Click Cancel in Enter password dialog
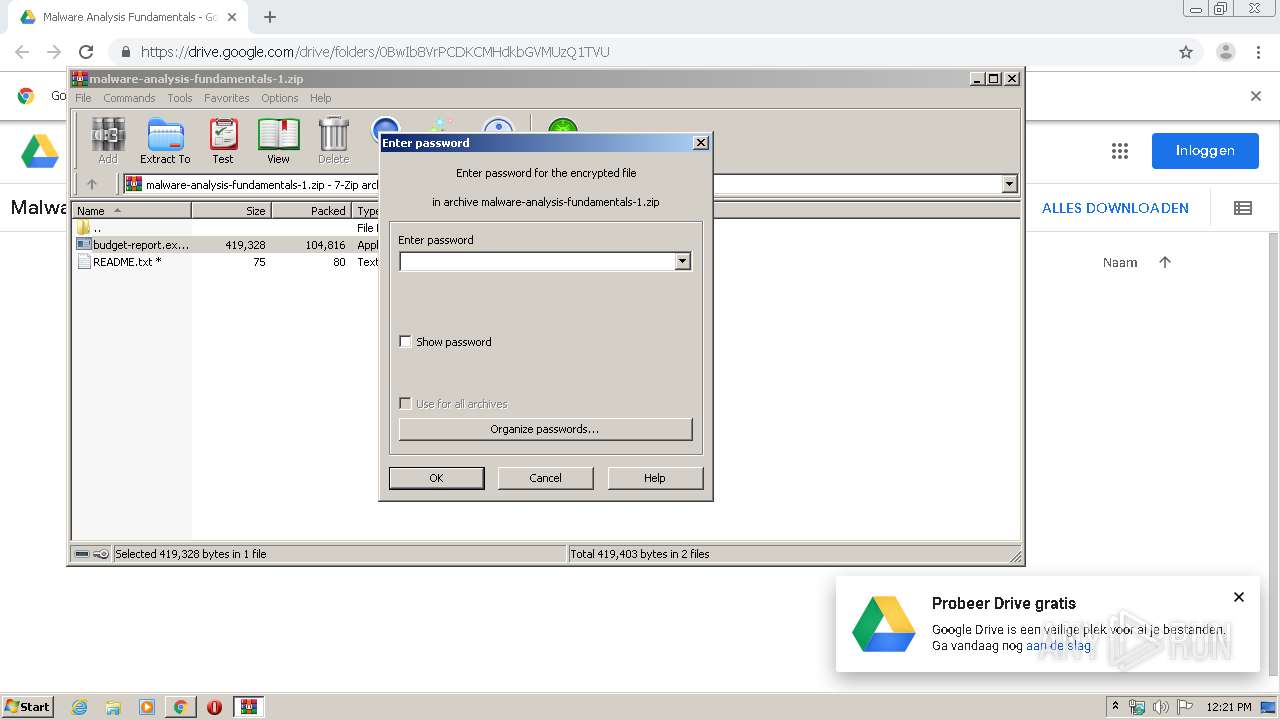This screenshot has height=720, width=1280. pos(545,478)
